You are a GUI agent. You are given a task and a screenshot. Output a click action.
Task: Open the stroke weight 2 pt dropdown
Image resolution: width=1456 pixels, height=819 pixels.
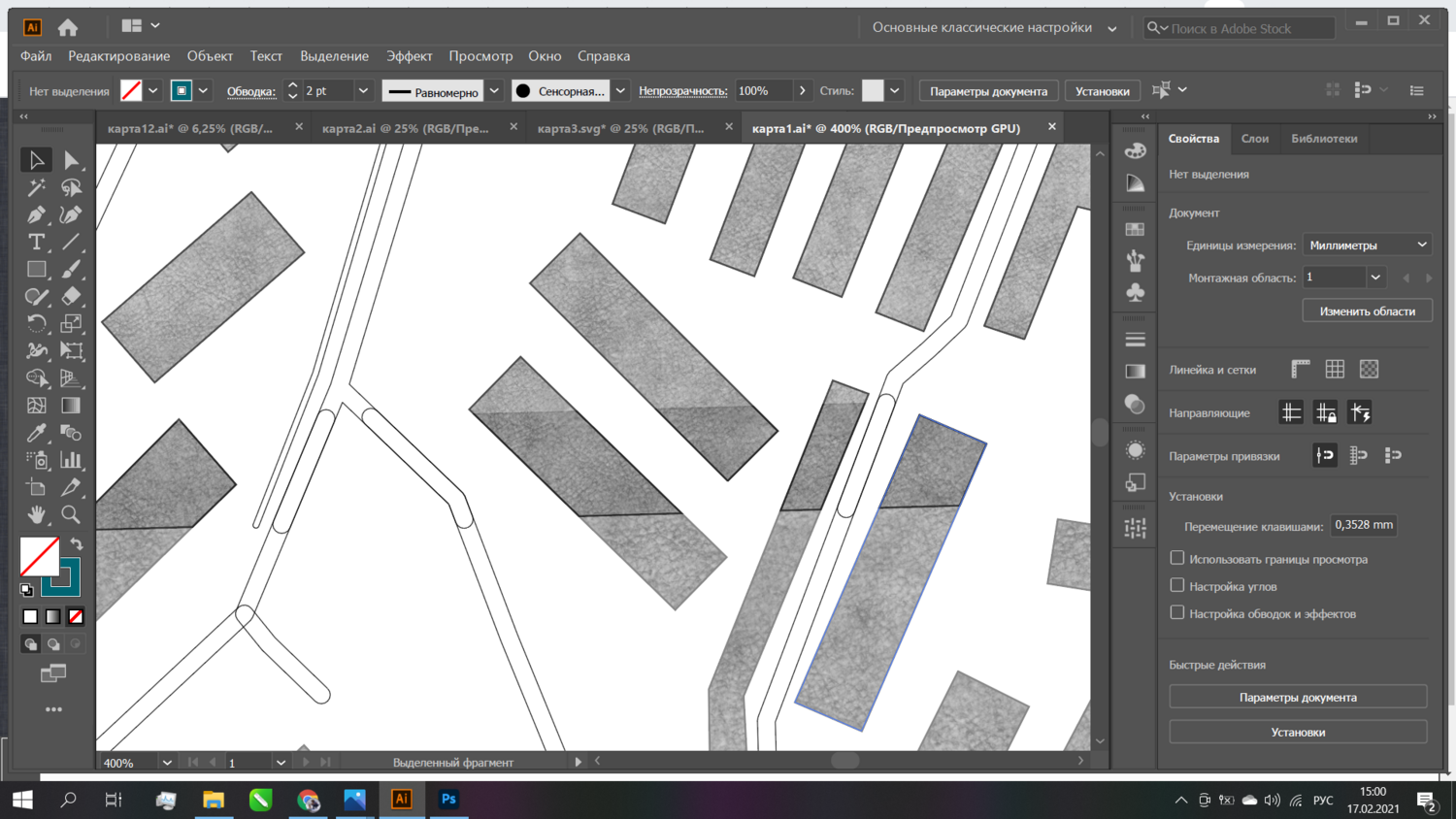coord(363,90)
